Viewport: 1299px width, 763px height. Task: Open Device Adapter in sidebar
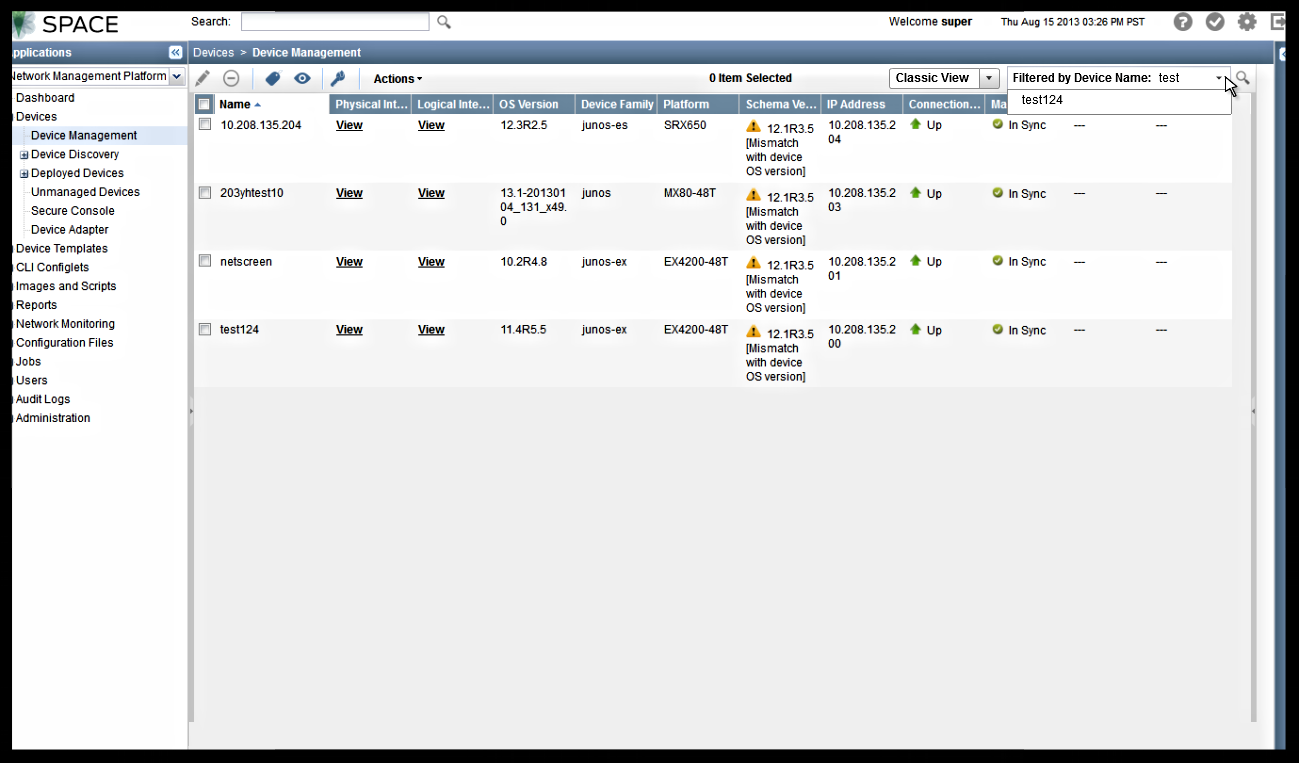(70, 230)
